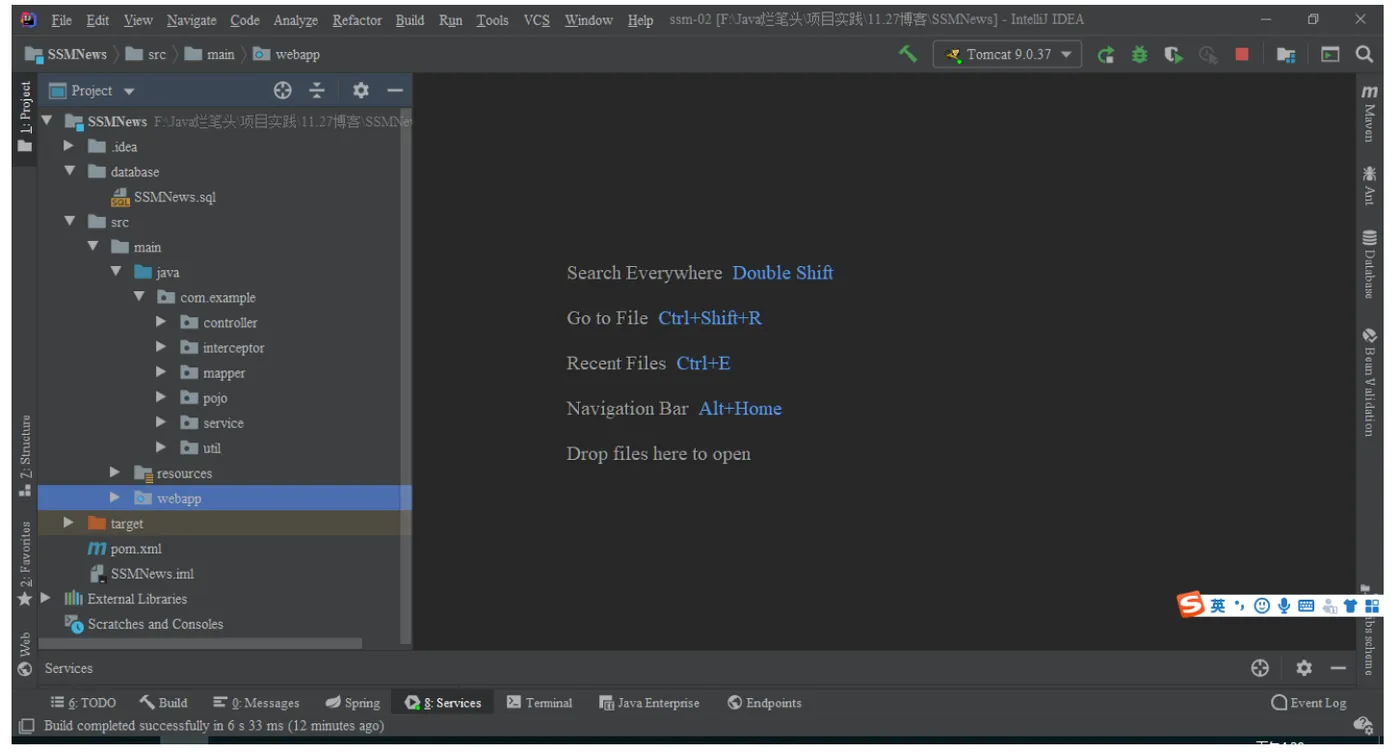Image resolution: width=1400 pixels, height=753 pixels.
Task: Open the Bean Validation tool window
Action: 1369,382
